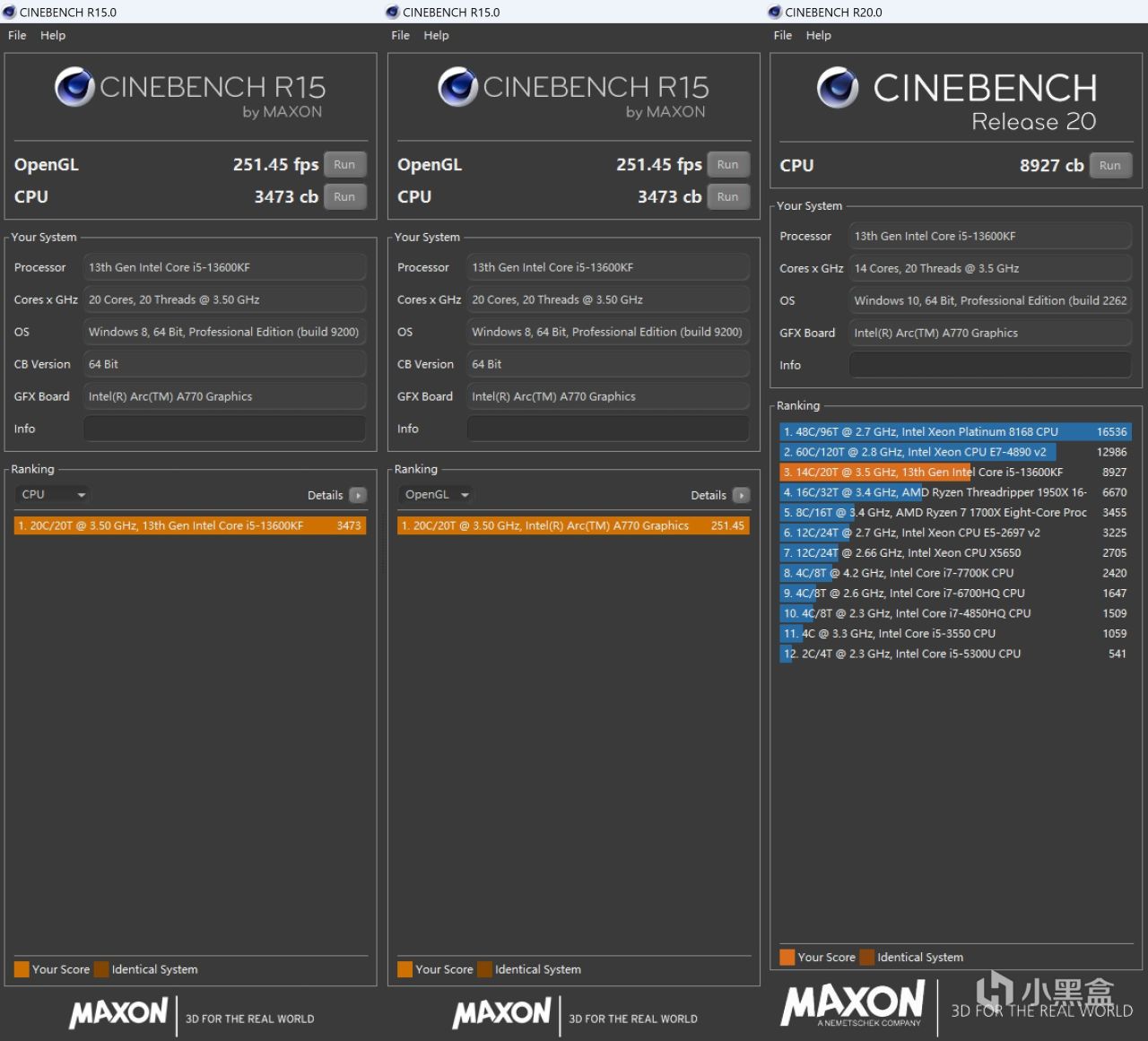Click the Identical System swatch in the R20 window

pyautogui.click(x=867, y=958)
